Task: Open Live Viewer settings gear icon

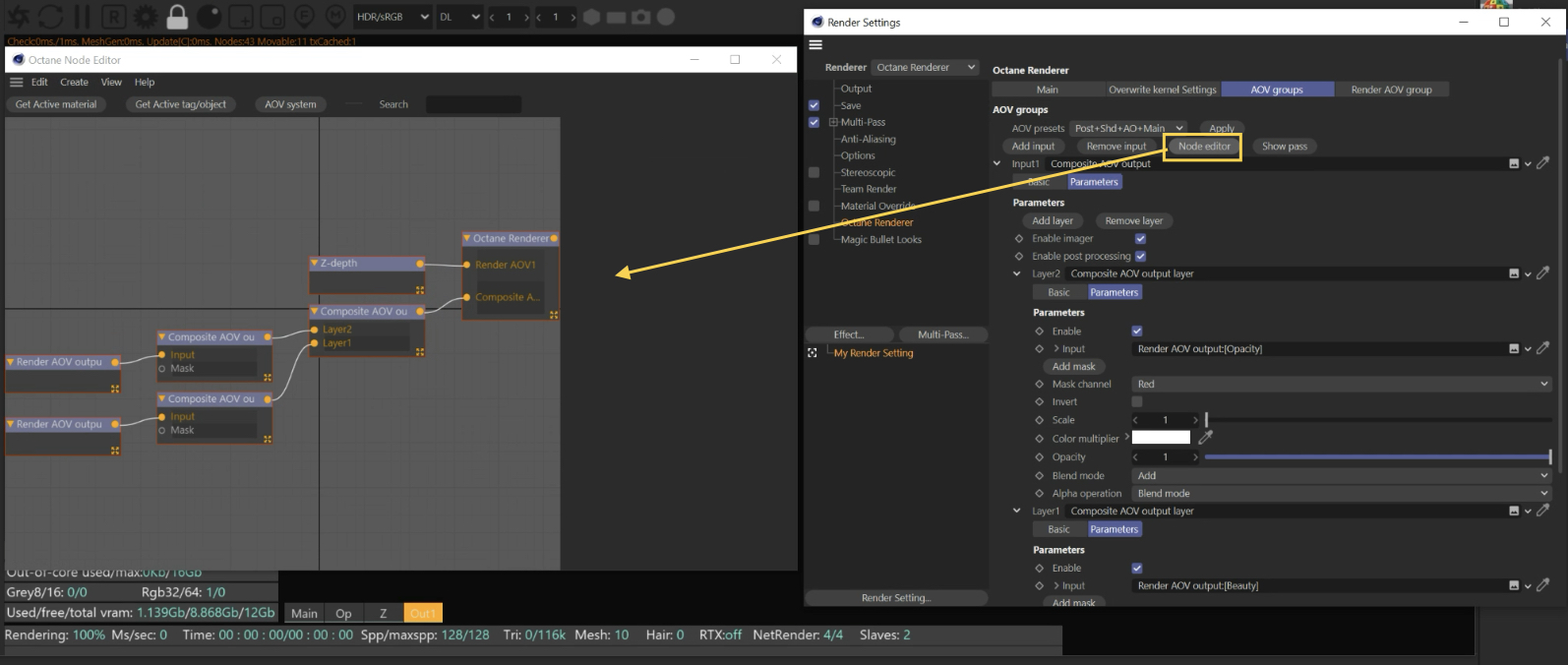Action: tap(145, 17)
